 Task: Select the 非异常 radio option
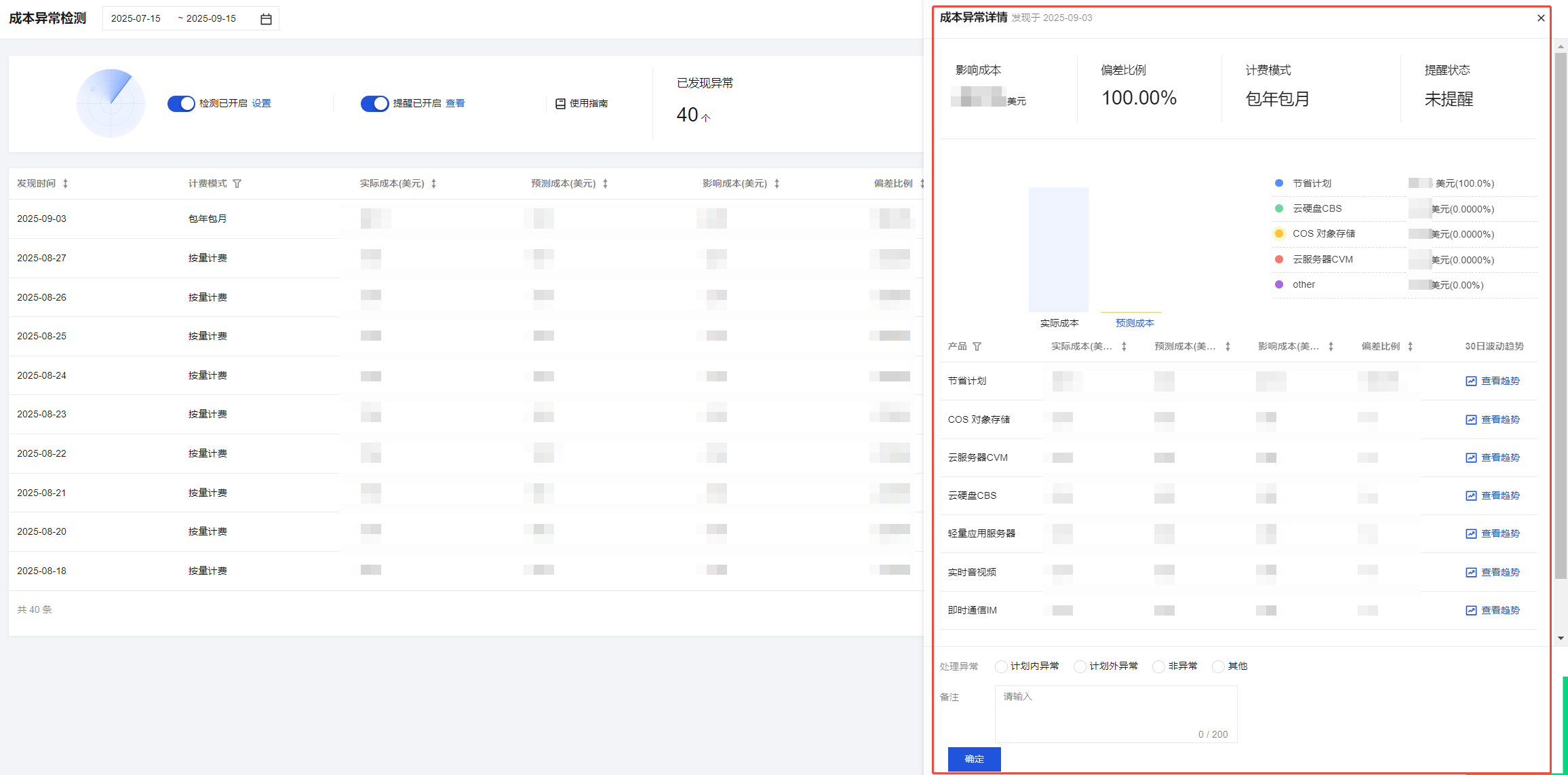coord(1158,666)
